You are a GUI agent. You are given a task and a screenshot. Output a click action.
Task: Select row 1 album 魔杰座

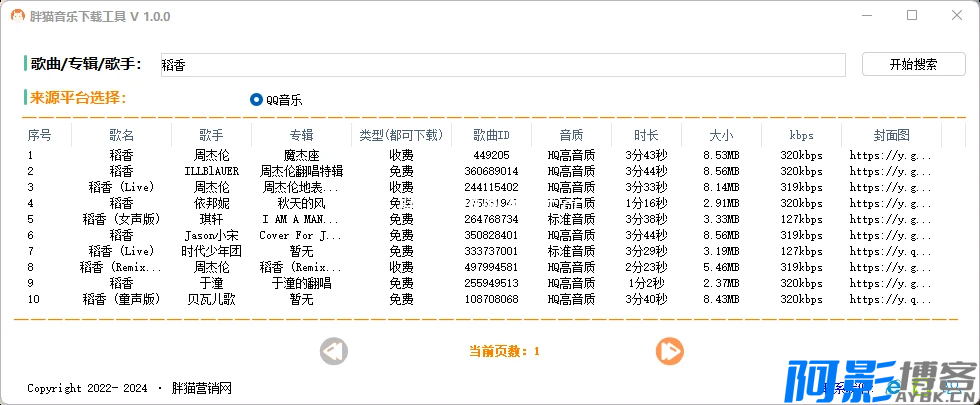(x=301, y=155)
